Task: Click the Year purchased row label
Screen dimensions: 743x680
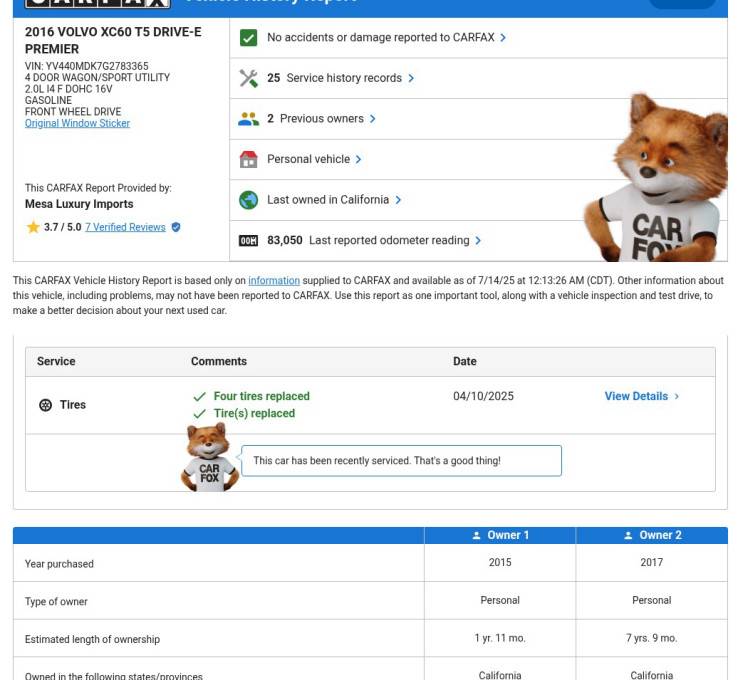Action: click(x=59, y=564)
